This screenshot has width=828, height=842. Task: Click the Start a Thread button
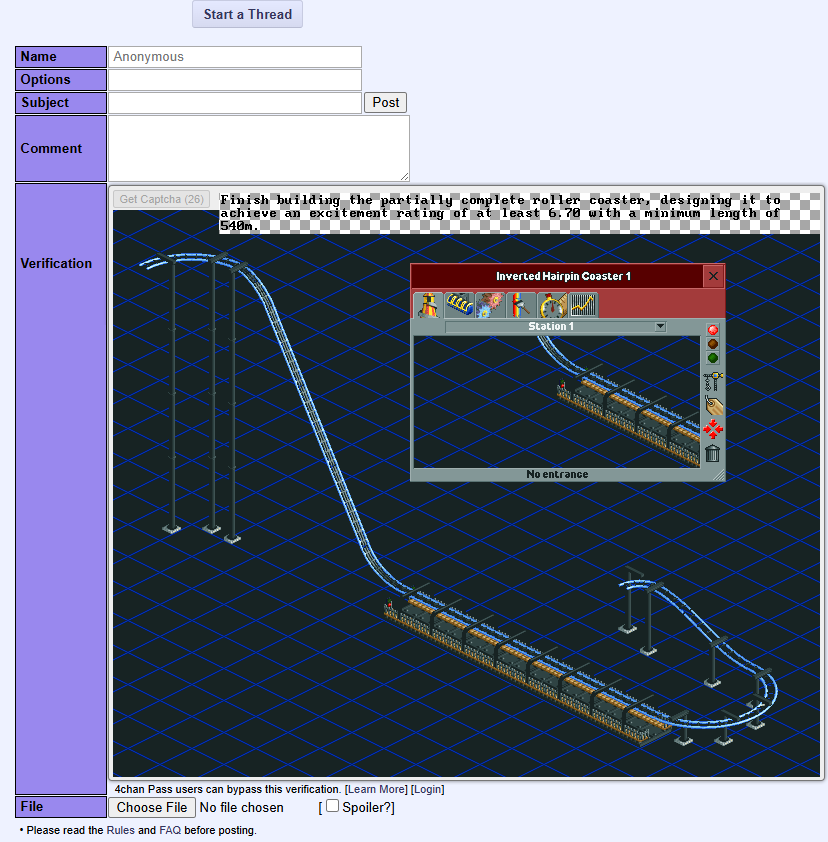[x=248, y=14]
